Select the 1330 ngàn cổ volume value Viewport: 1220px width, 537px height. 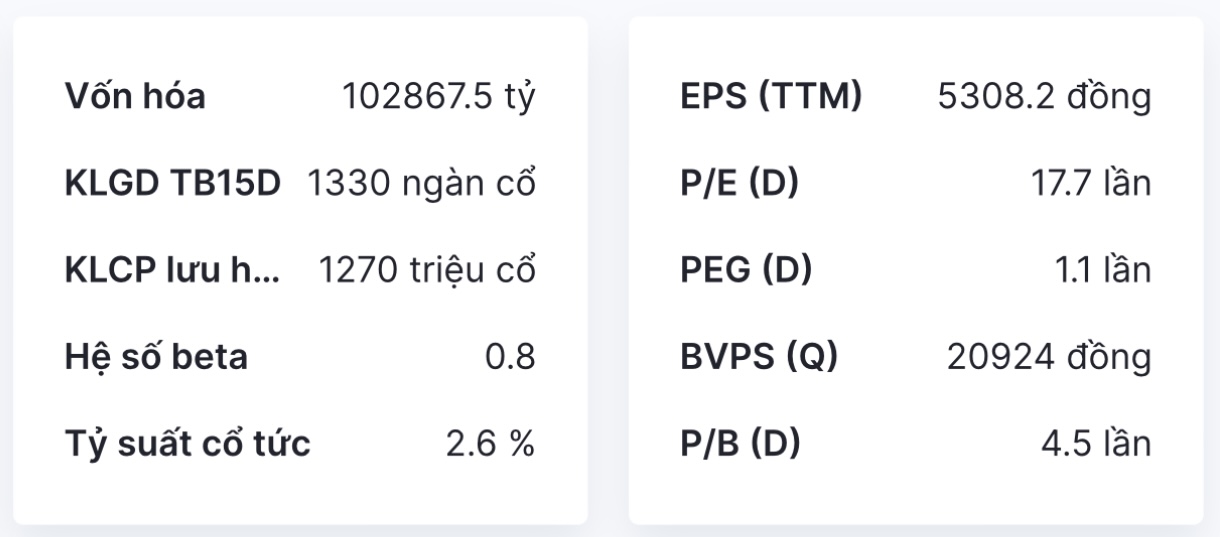click(421, 184)
